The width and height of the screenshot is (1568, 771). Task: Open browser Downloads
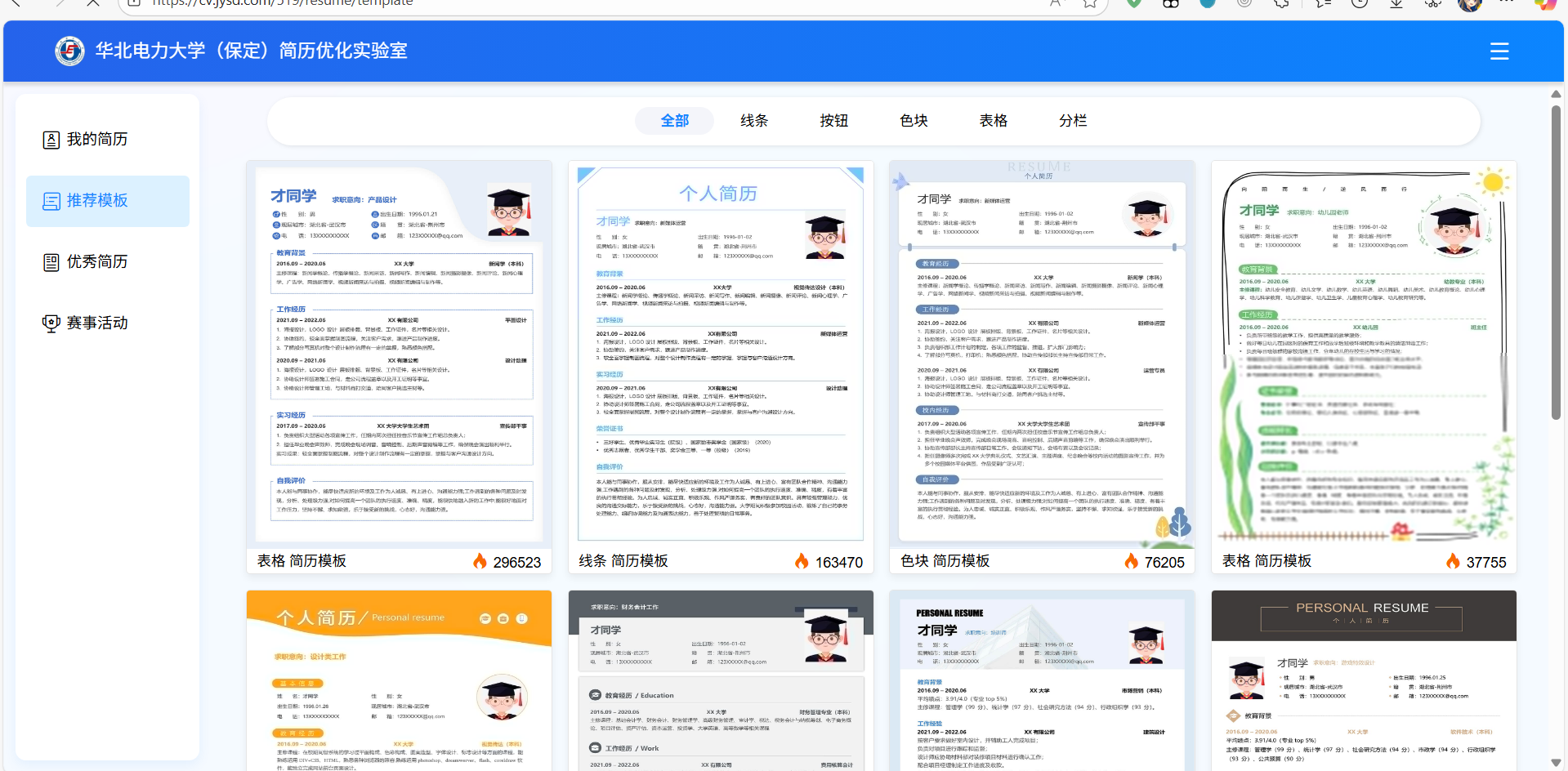1396,3
